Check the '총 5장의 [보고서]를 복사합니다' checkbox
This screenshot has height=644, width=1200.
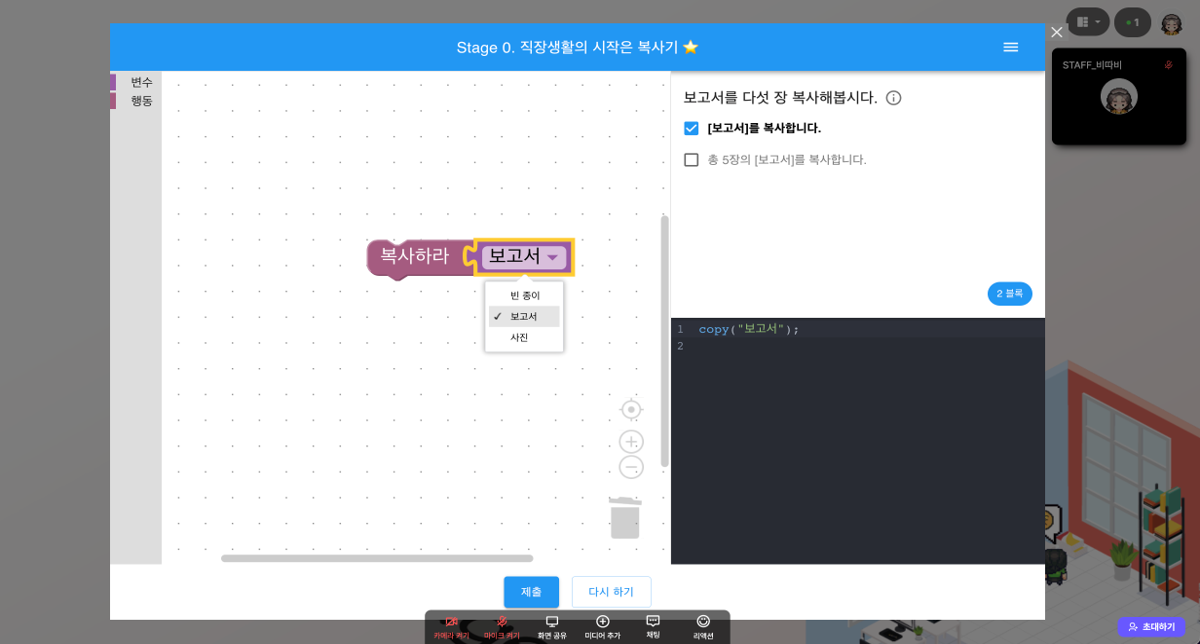tap(690, 158)
